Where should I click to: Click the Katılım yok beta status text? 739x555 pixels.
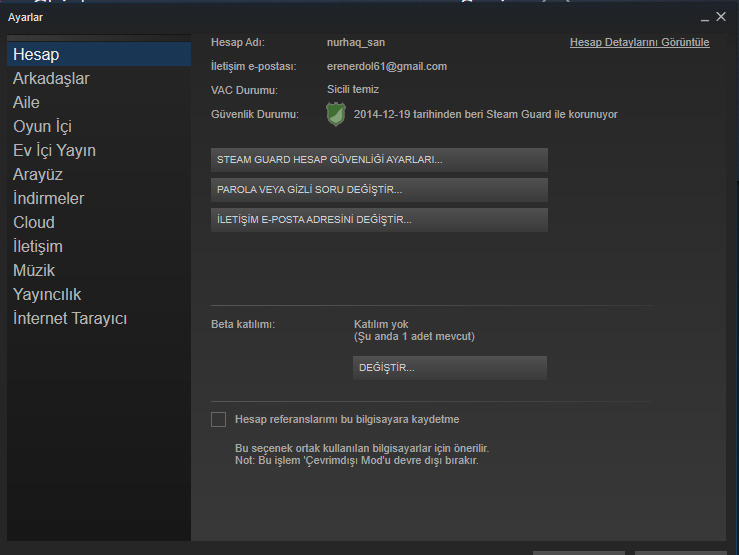(381, 324)
